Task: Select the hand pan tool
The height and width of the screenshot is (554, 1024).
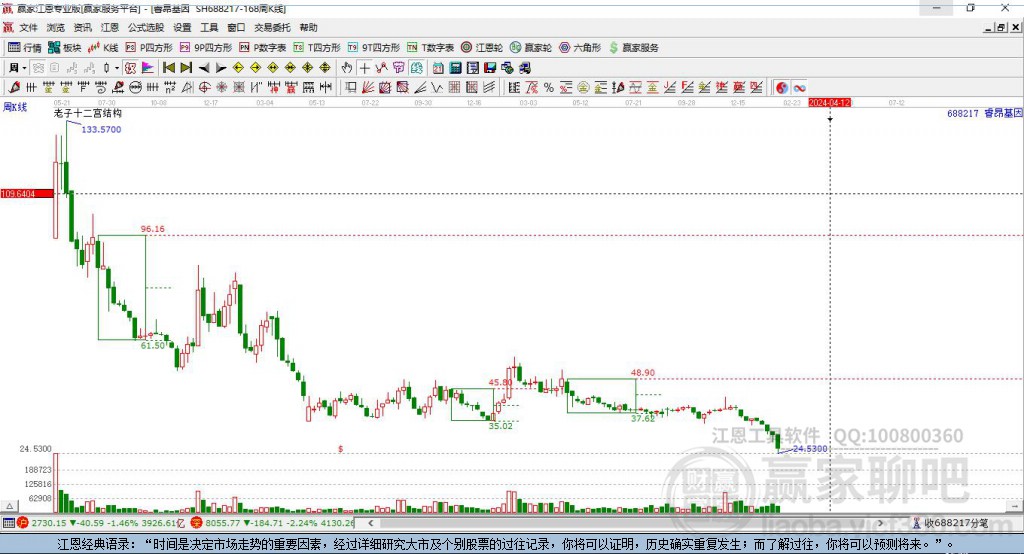Action: 347,68
